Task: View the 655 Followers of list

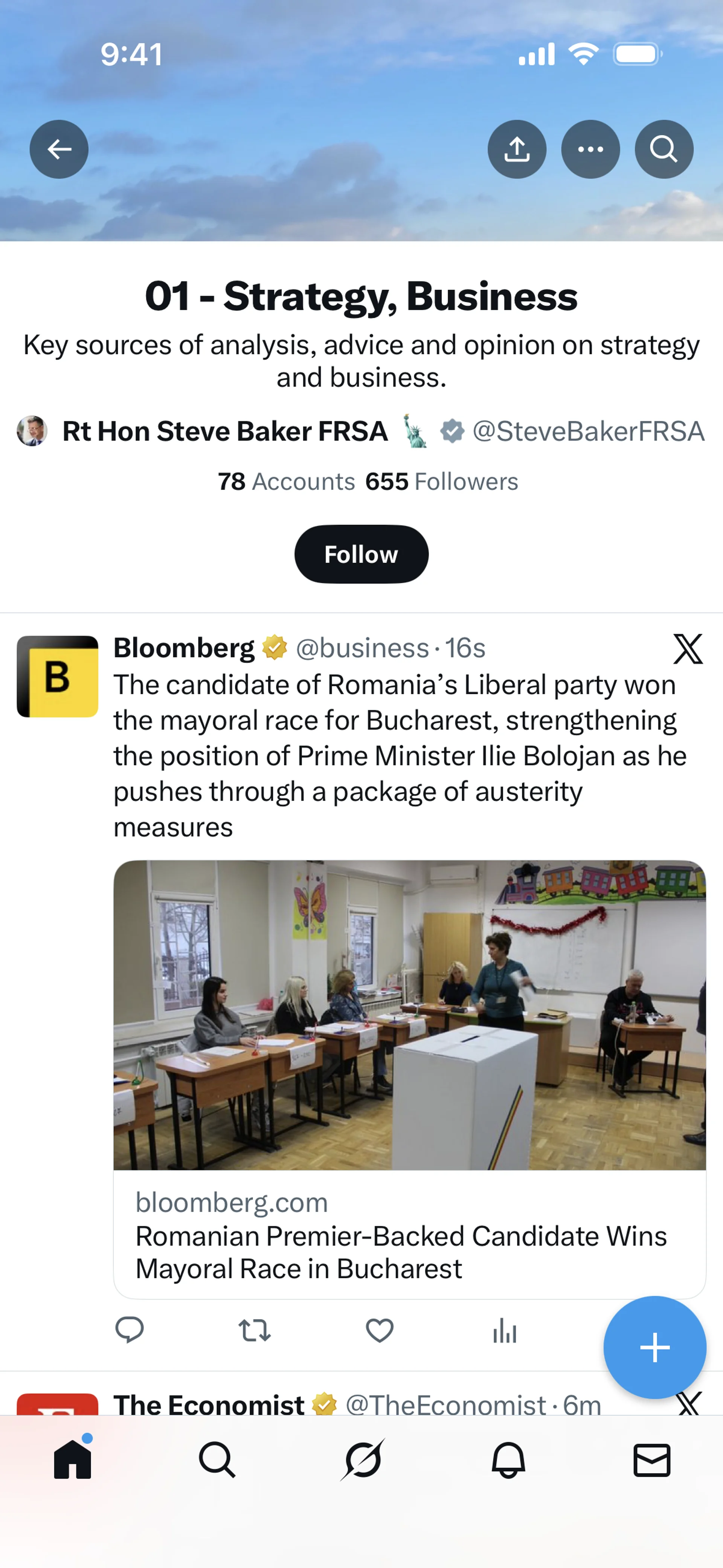Action: pyautogui.click(x=441, y=481)
